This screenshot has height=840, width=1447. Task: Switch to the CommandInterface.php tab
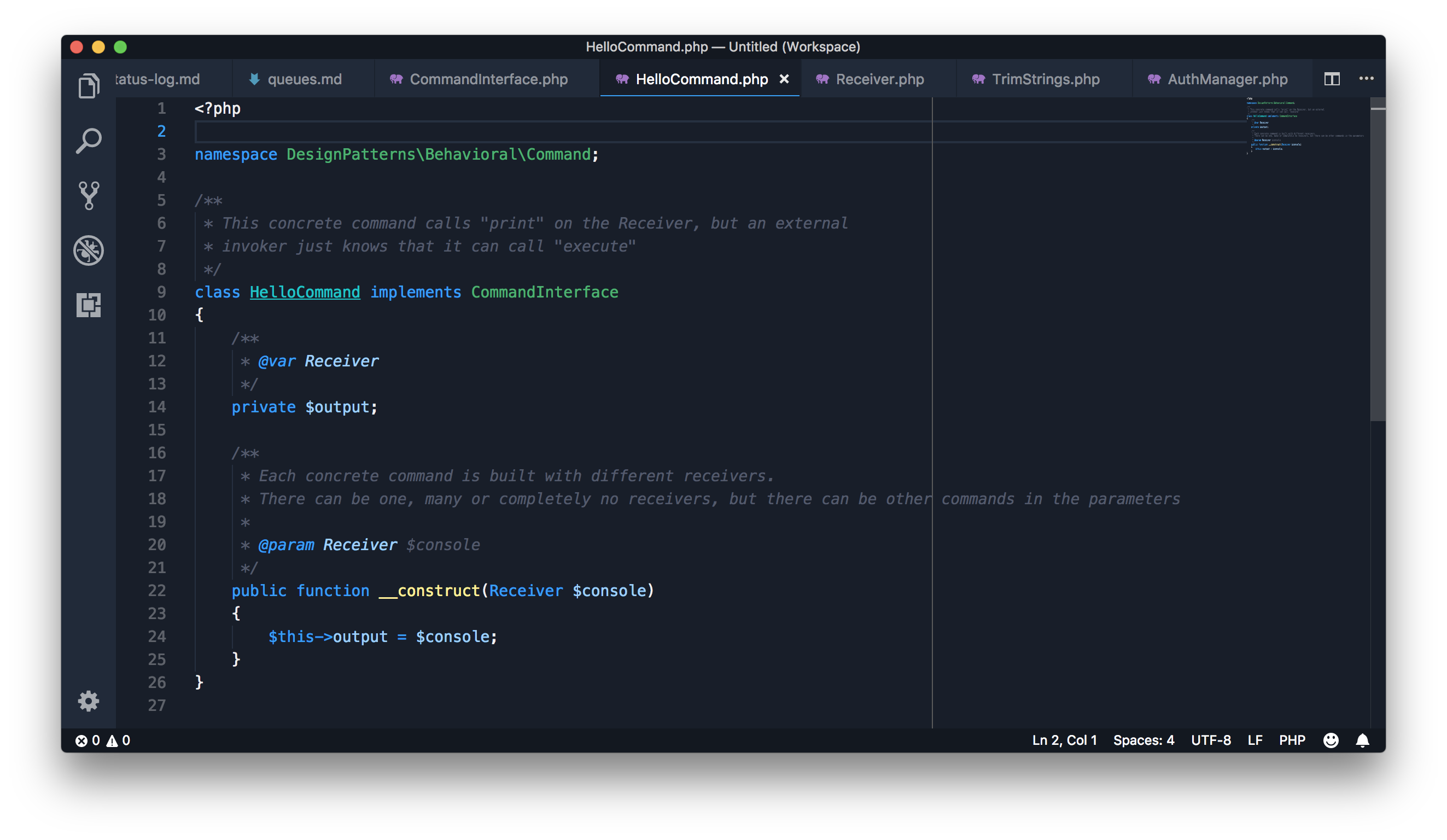coord(487,79)
